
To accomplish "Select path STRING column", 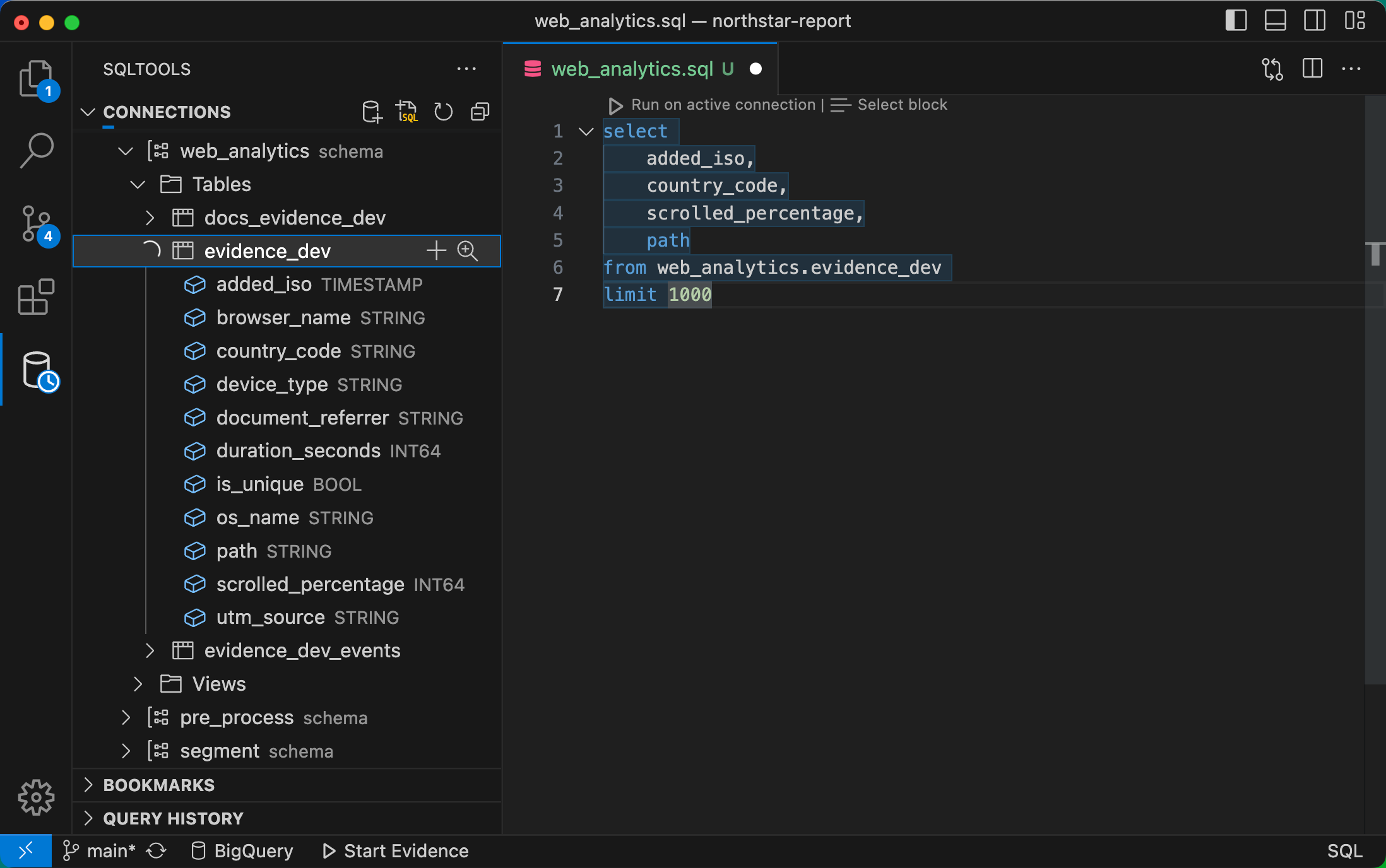I will (x=287, y=551).
